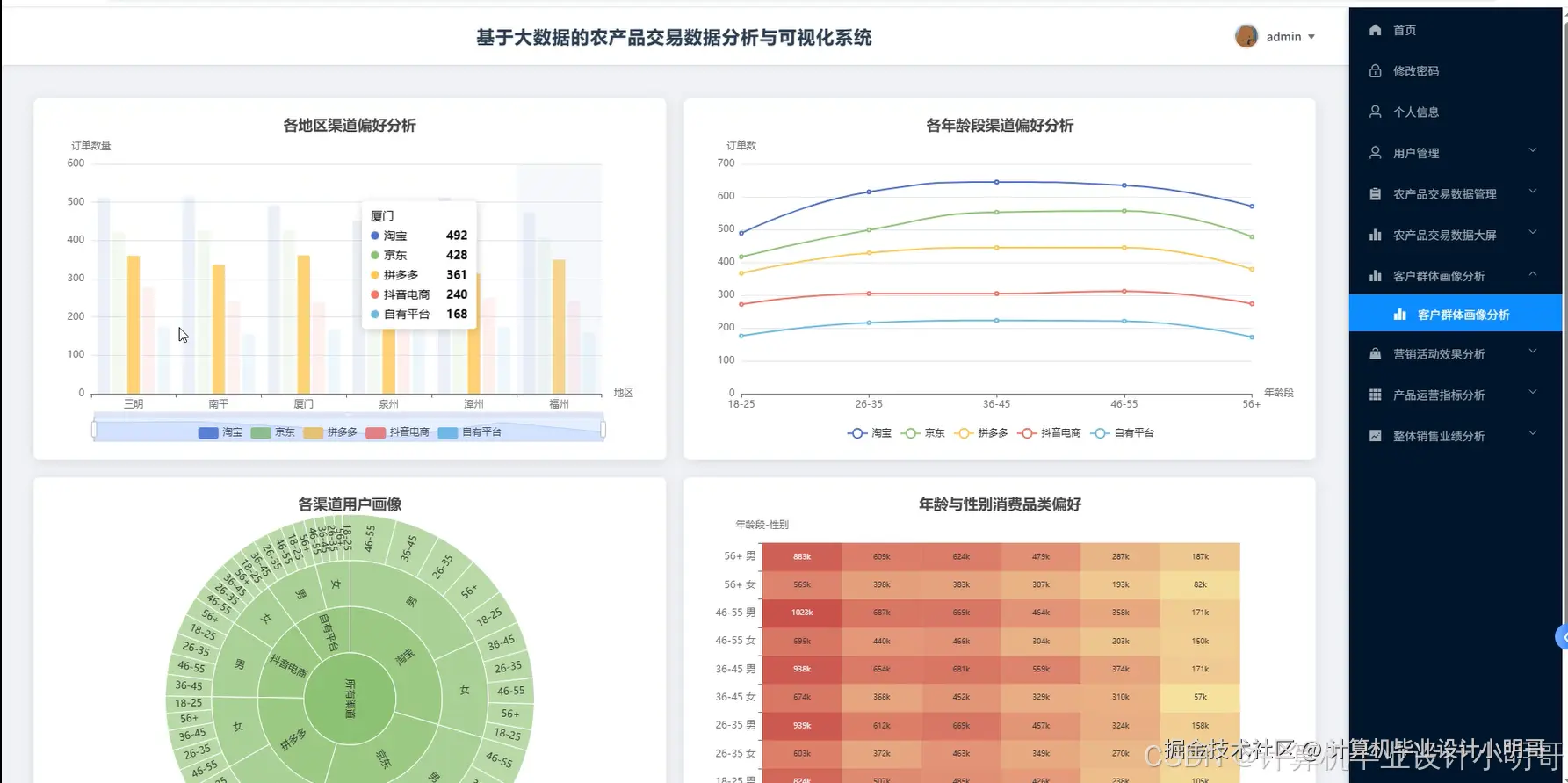Screen dimensions: 1568x783
Task: Click the person icon beside 个人信息
Action: (1375, 112)
